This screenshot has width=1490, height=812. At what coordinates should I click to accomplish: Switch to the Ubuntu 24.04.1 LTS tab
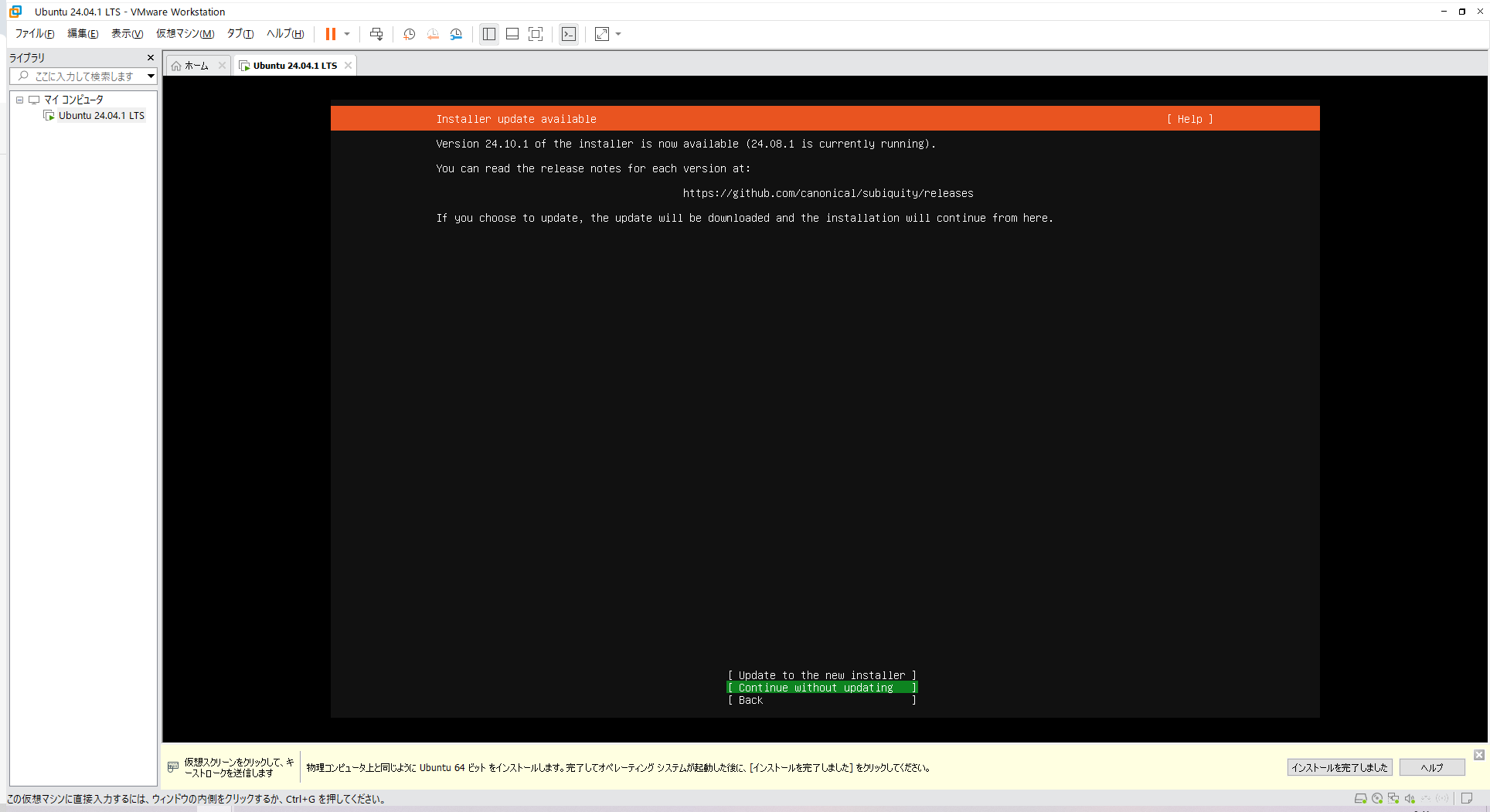coord(294,66)
